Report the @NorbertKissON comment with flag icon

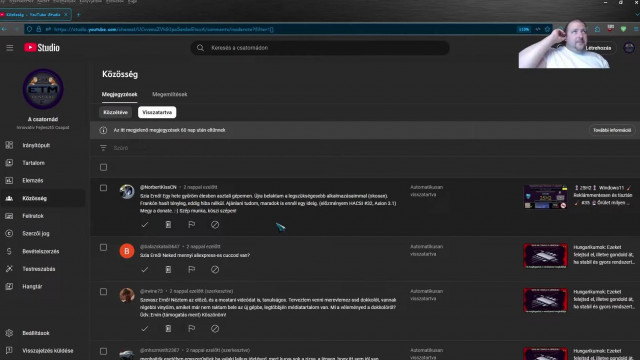191,225
